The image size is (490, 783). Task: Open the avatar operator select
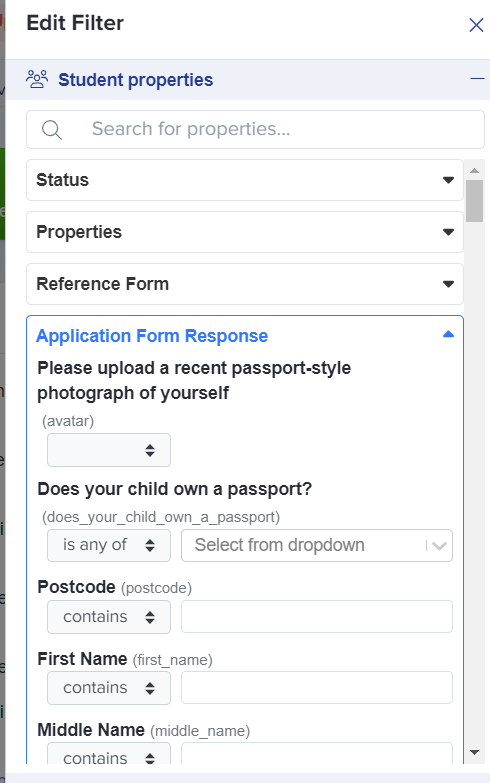109,450
